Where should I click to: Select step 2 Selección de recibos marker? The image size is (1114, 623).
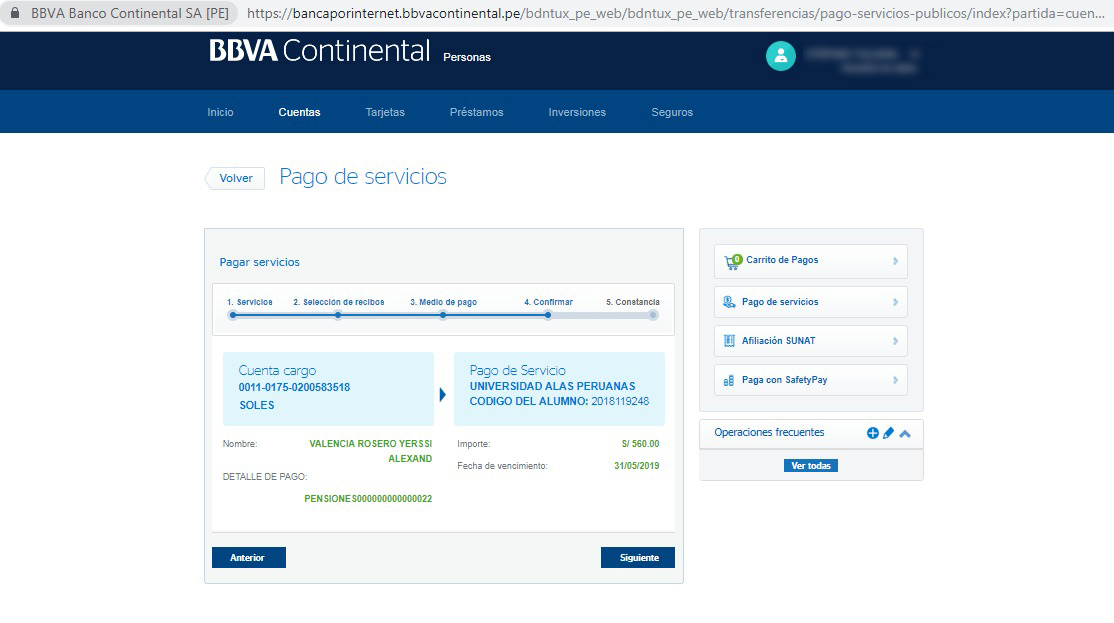pyautogui.click(x=338, y=315)
